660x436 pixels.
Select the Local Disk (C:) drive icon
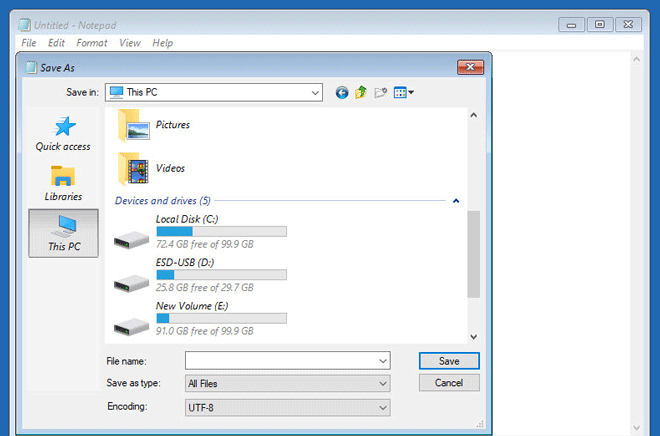coord(131,240)
